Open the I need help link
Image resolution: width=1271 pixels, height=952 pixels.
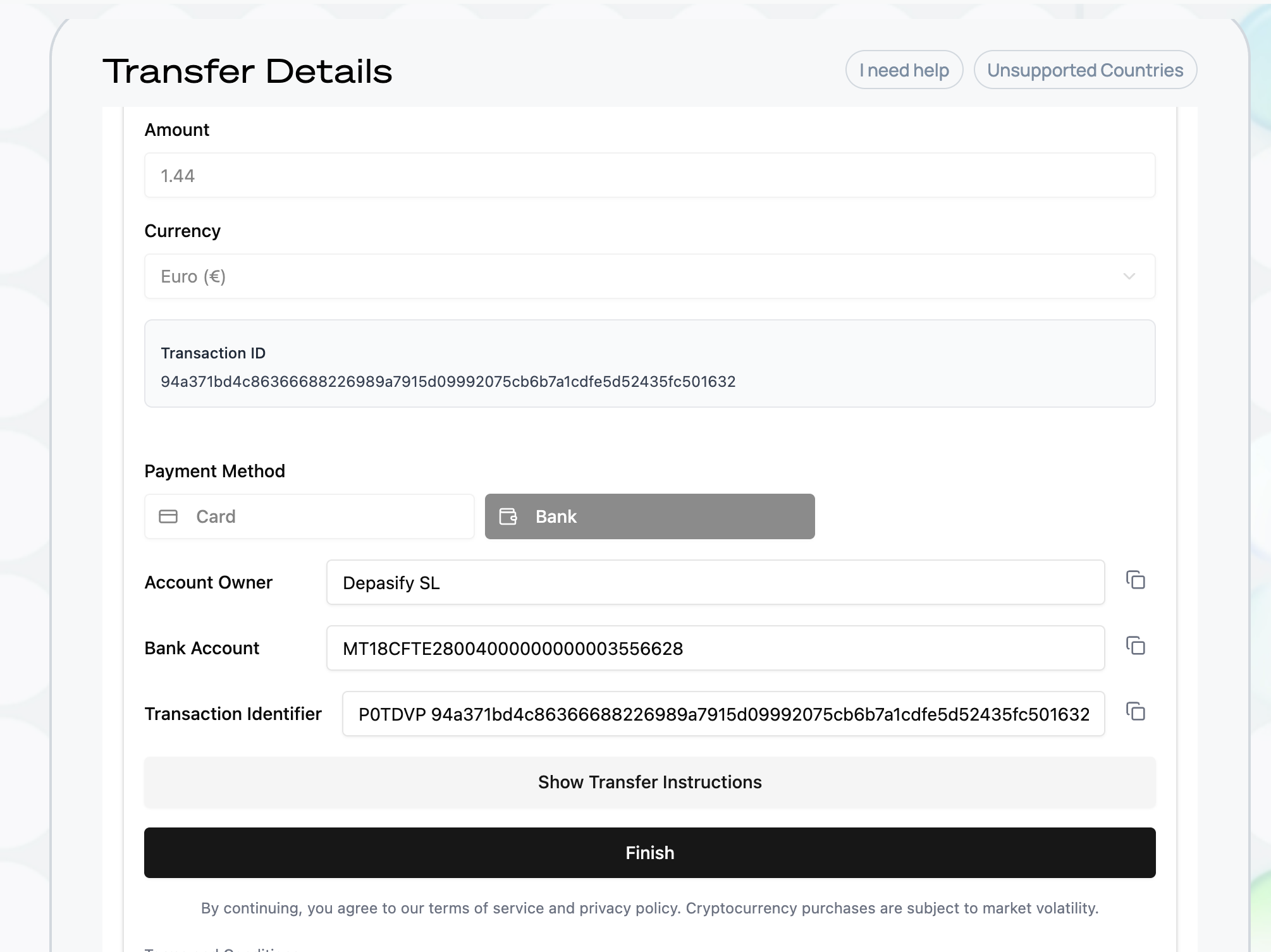(x=904, y=70)
